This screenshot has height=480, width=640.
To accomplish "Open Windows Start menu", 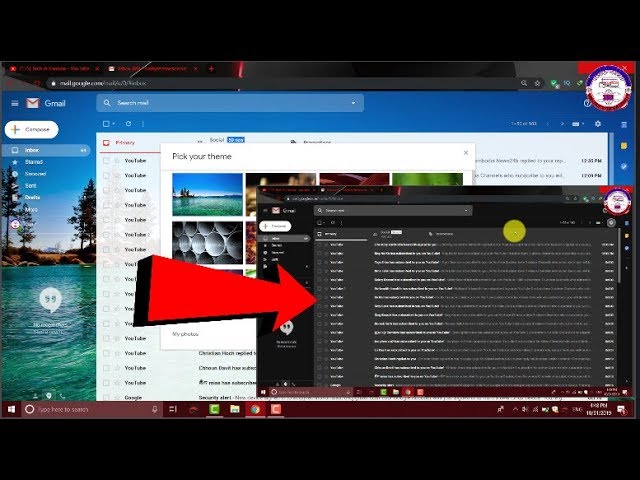I will (11, 409).
